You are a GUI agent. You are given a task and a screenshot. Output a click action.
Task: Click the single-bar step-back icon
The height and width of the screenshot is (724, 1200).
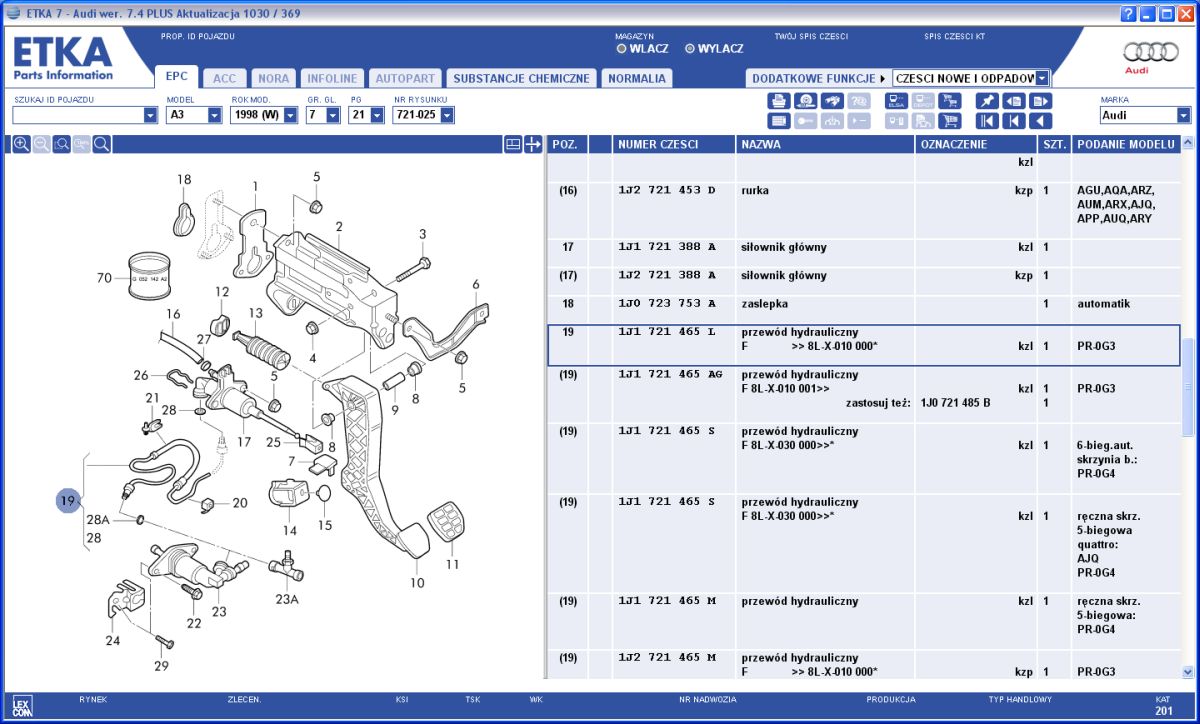[x=1014, y=121]
